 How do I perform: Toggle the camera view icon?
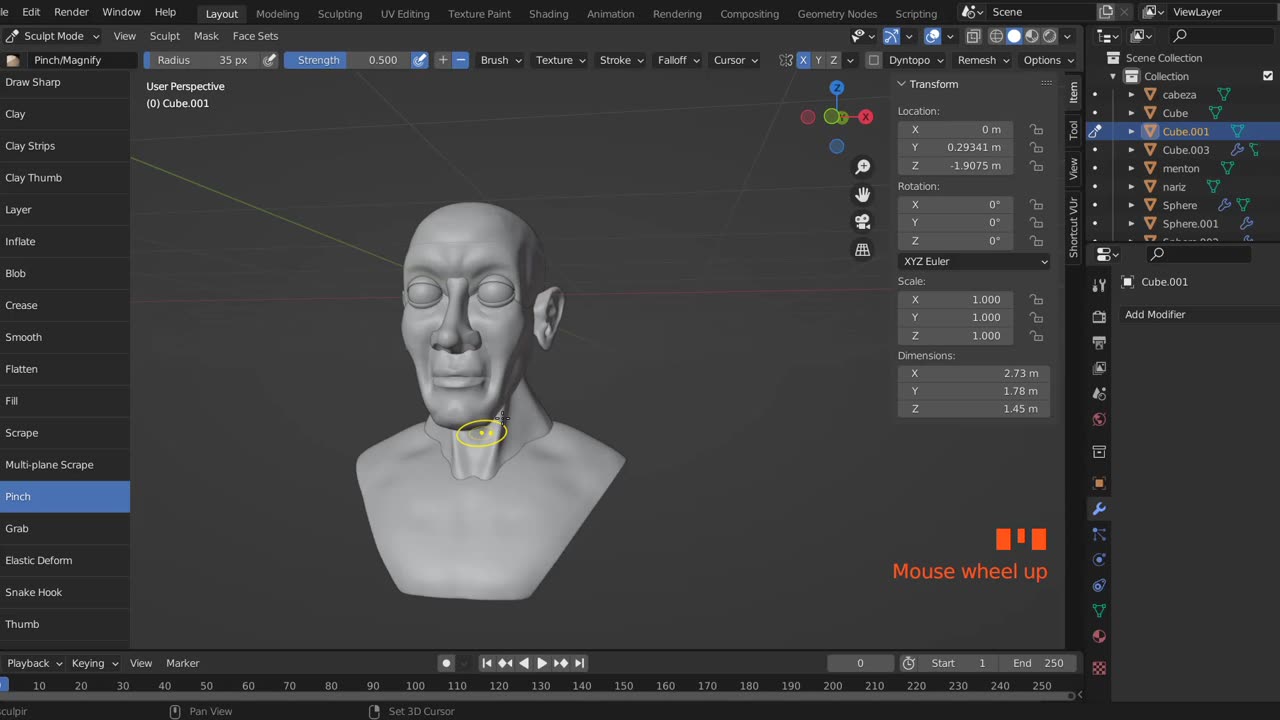tap(862, 222)
